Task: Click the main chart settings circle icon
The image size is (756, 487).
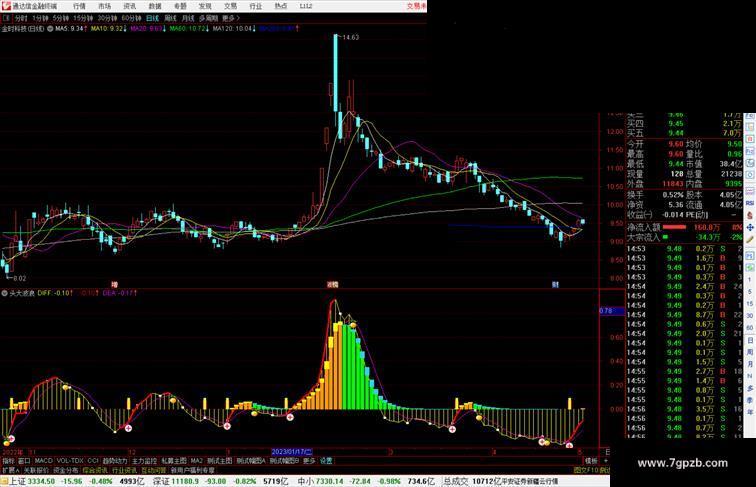Action: point(50,28)
